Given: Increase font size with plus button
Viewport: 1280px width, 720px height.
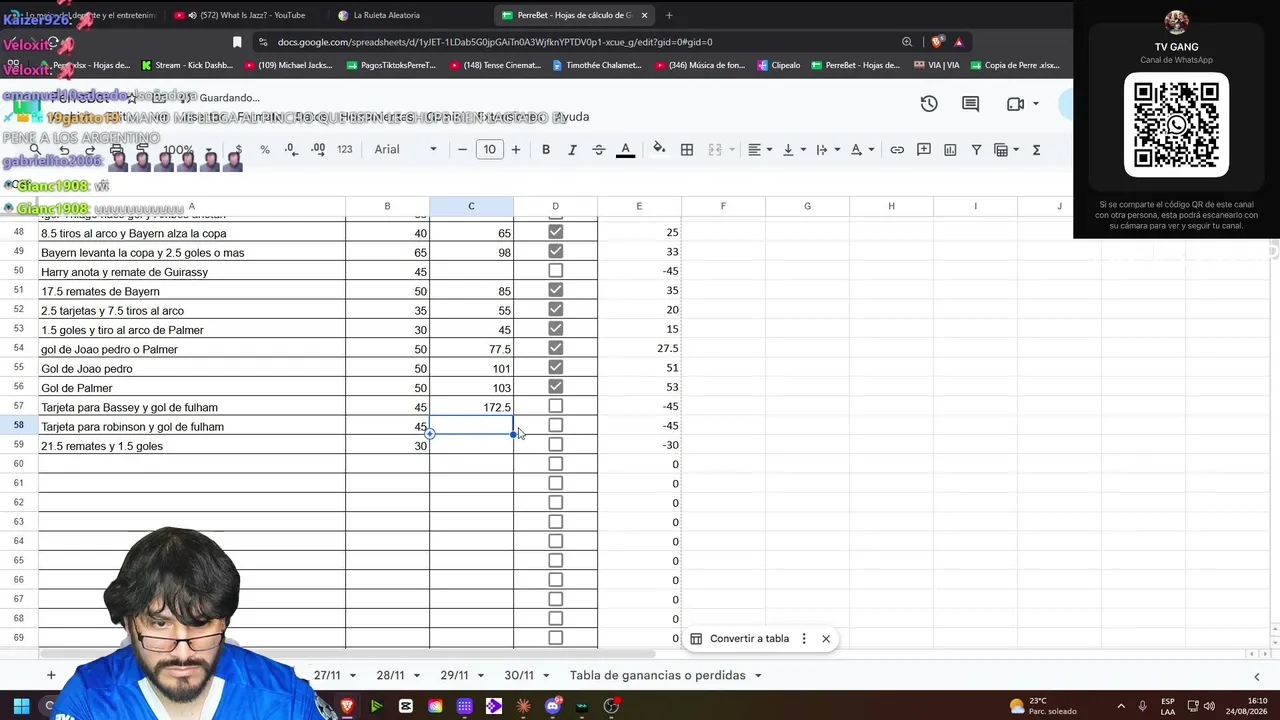Looking at the screenshot, I should [516, 150].
